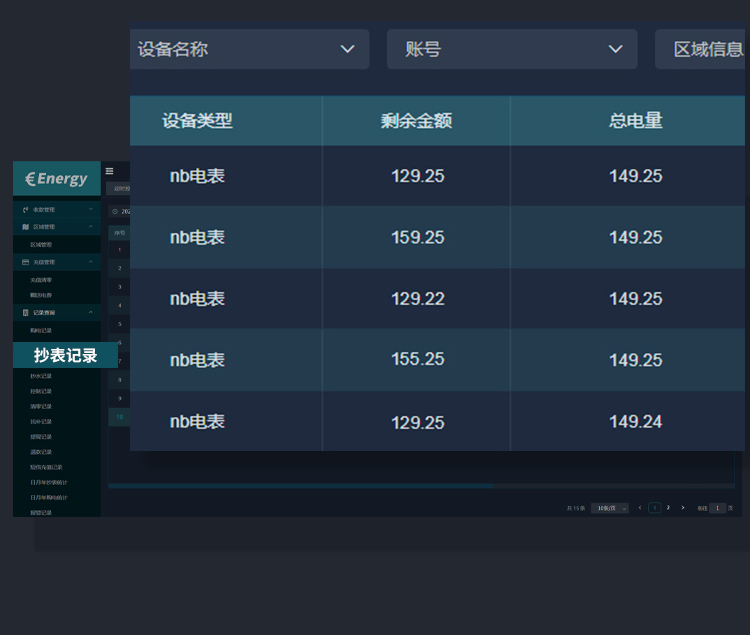Click the 剩余金额 column header
Viewport: 750px width, 635px height.
pyautogui.click(x=416, y=121)
